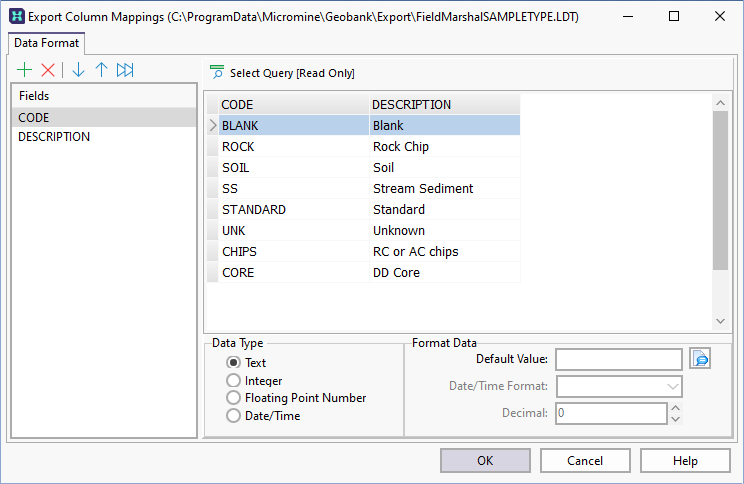The image size is (744, 484).
Task: Move field down with blue down arrow
Action: pyautogui.click(x=78, y=70)
